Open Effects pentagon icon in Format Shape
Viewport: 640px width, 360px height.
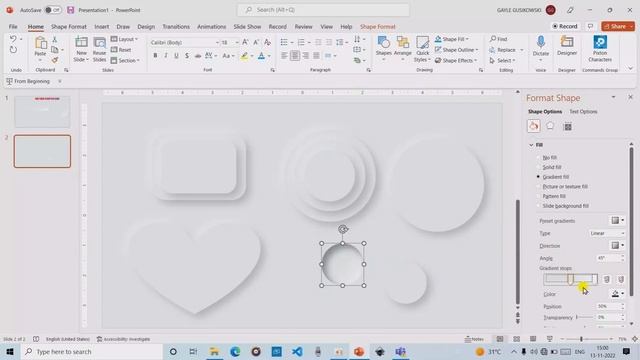click(550, 126)
